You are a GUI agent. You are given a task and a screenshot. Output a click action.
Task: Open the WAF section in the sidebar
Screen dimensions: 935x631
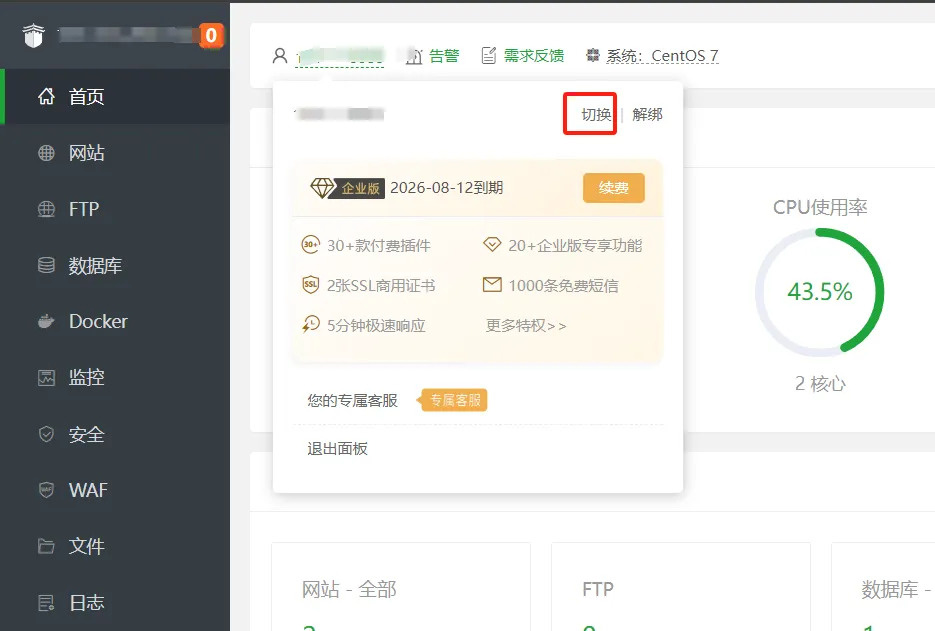[89, 490]
